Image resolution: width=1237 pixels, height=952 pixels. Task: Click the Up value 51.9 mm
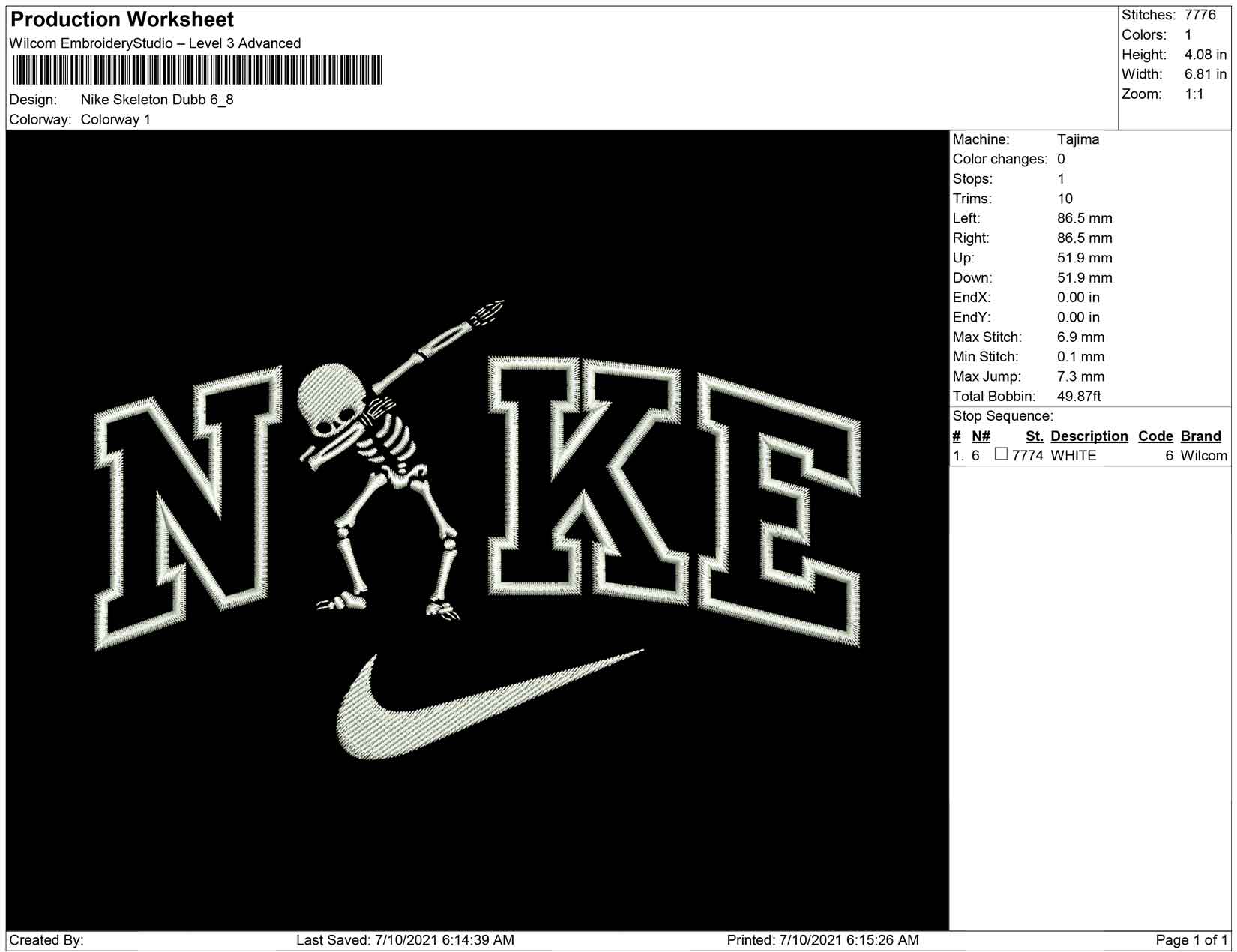[1084, 258]
